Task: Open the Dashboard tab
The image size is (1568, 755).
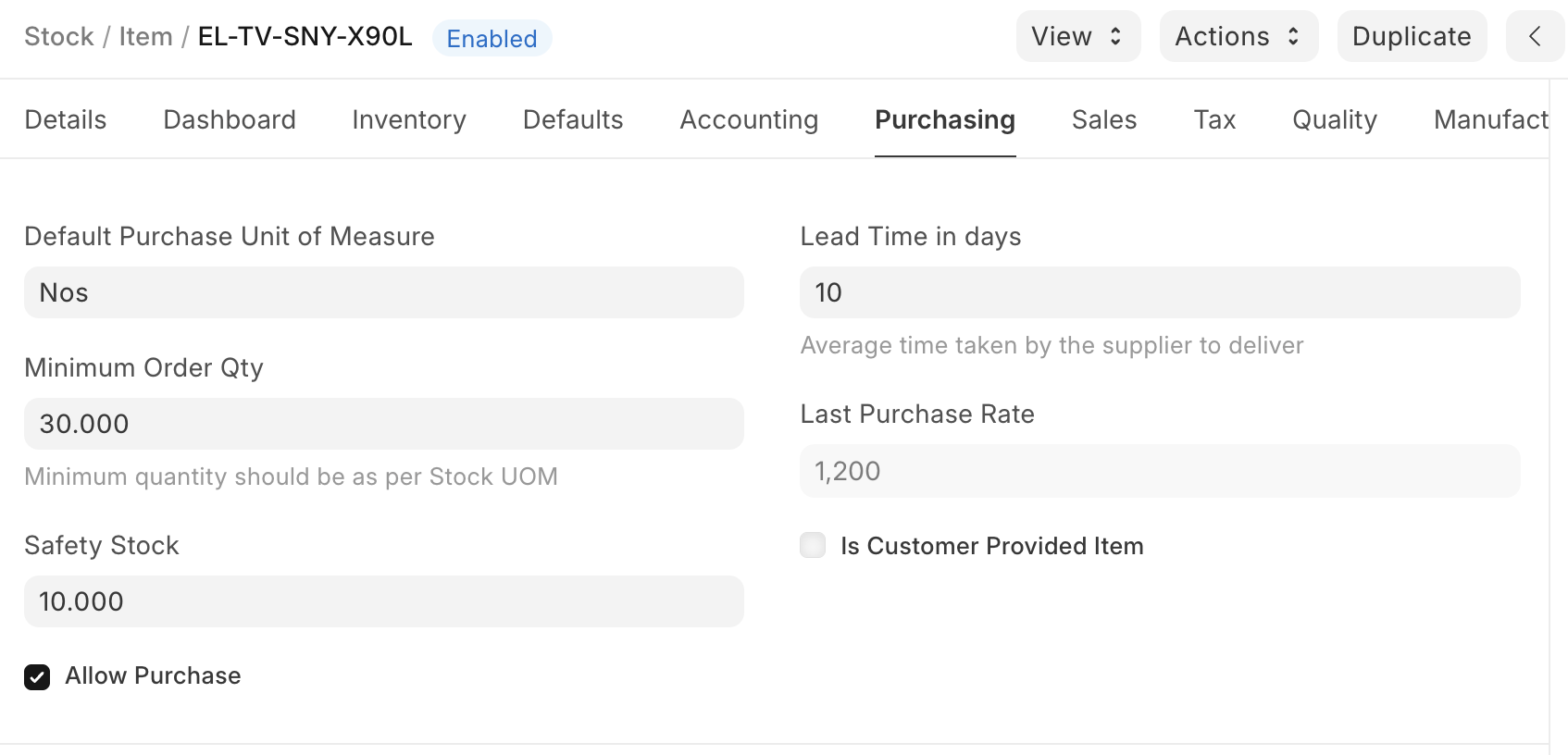Action: 230,119
